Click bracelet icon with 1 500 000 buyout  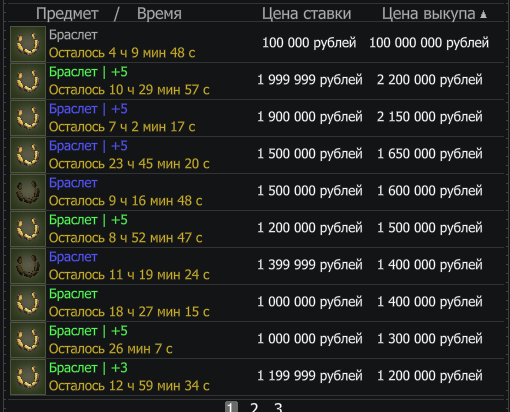click(28, 229)
